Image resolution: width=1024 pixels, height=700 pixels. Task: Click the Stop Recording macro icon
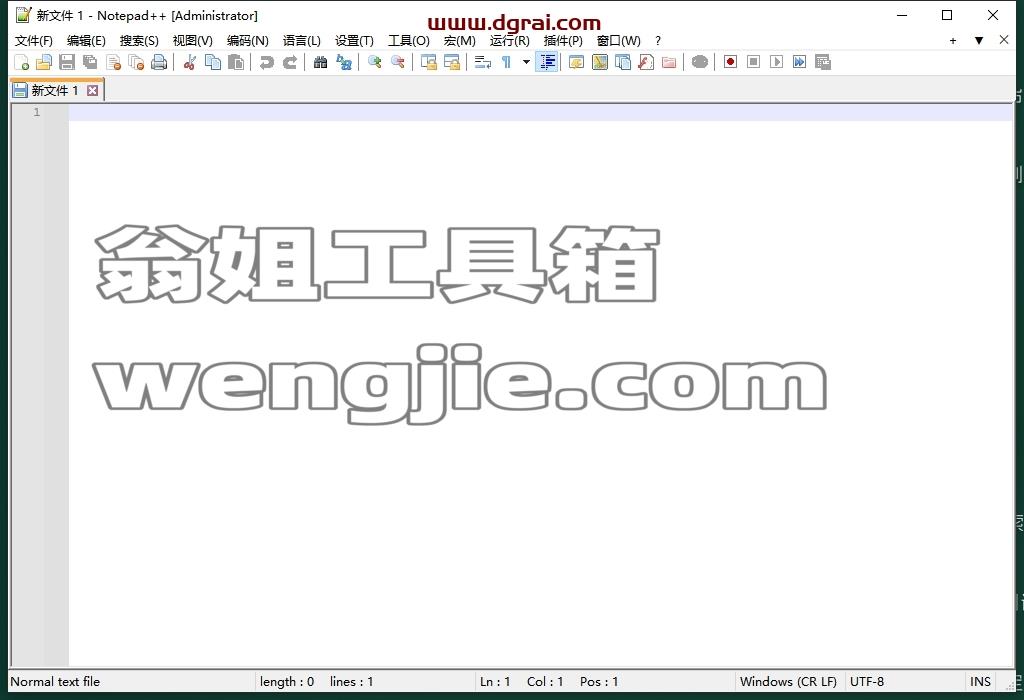[x=753, y=62]
